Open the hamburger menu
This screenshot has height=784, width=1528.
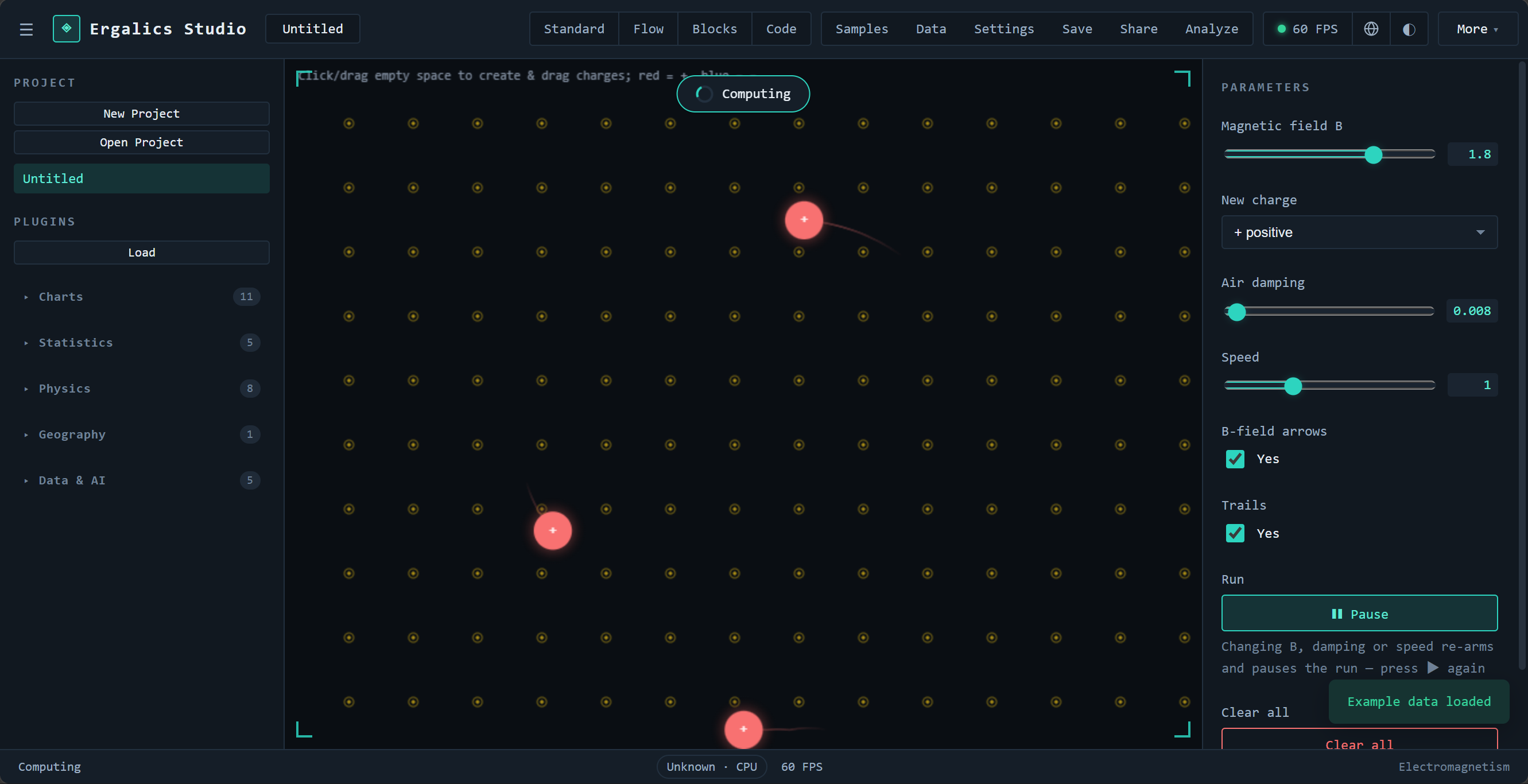(x=26, y=29)
